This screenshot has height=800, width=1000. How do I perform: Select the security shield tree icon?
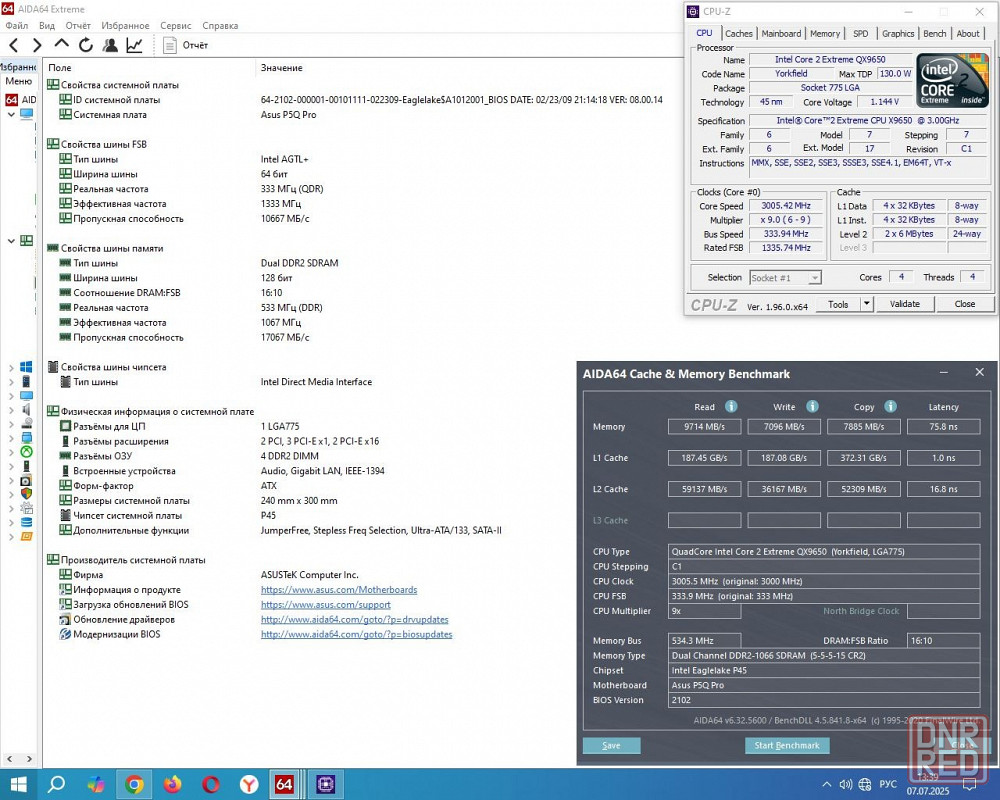pyautogui.click(x=26, y=494)
